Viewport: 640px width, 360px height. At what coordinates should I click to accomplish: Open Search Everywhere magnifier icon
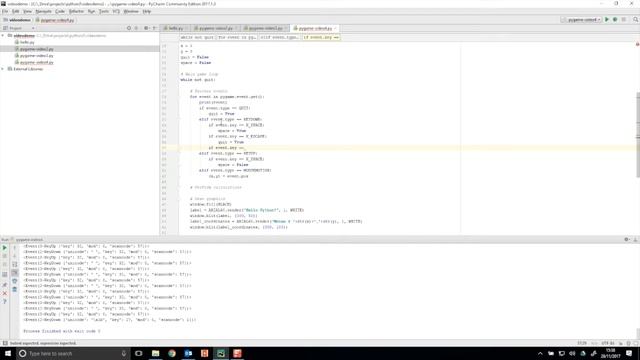click(636, 20)
